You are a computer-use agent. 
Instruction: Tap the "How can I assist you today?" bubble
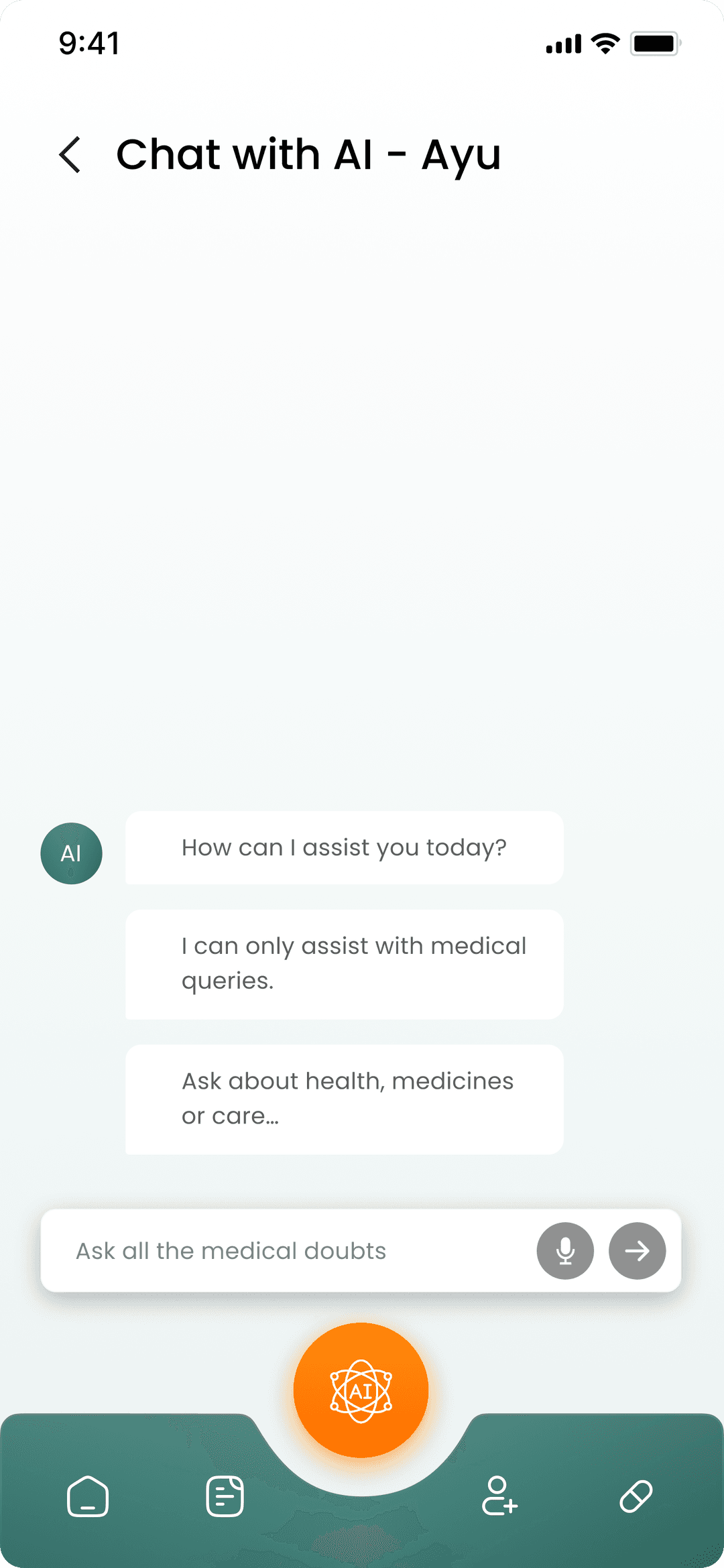(344, 848)
